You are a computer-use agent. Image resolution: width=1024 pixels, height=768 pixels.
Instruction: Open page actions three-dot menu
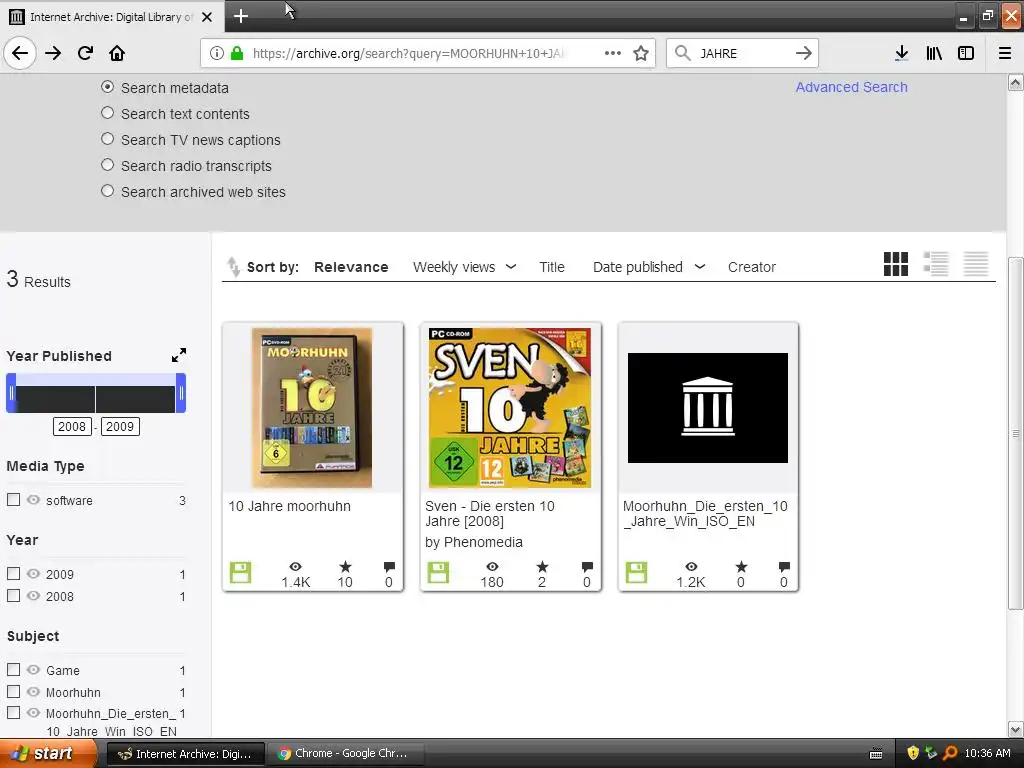tap(613, 53)
